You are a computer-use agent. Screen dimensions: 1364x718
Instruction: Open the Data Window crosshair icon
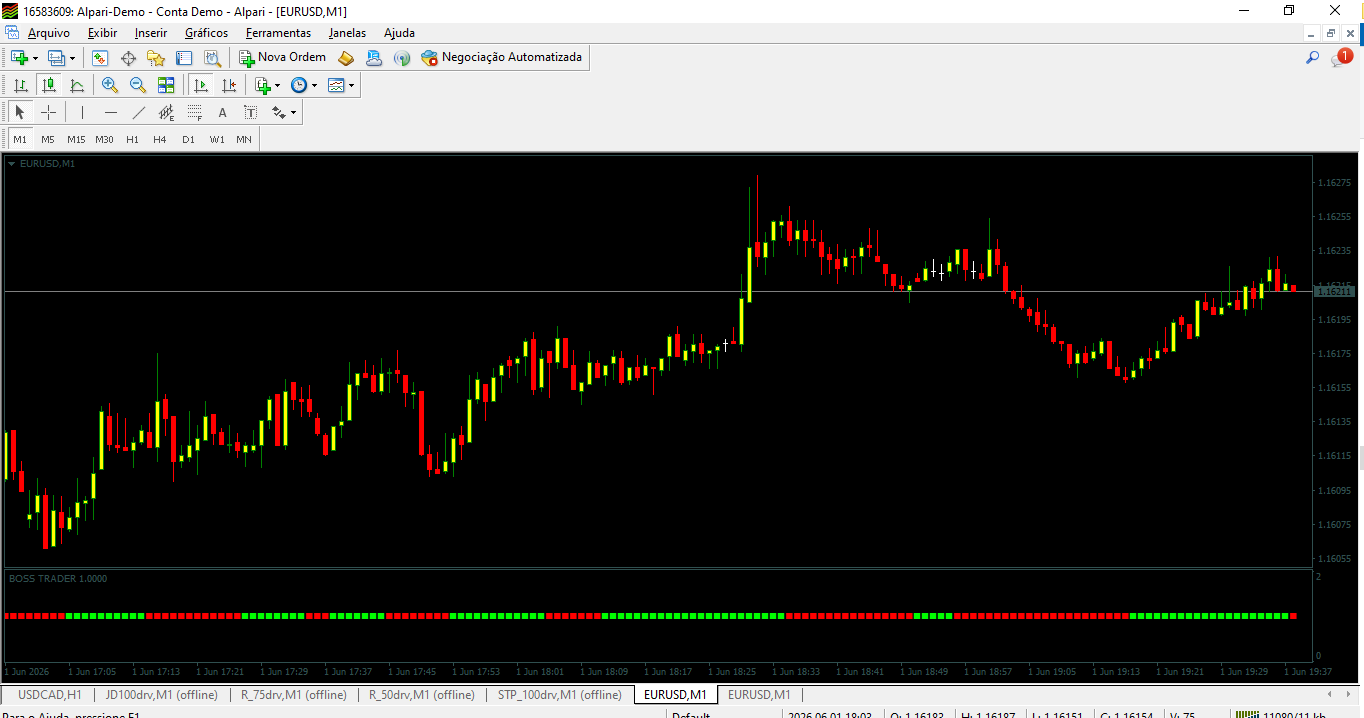click(128, 58)
